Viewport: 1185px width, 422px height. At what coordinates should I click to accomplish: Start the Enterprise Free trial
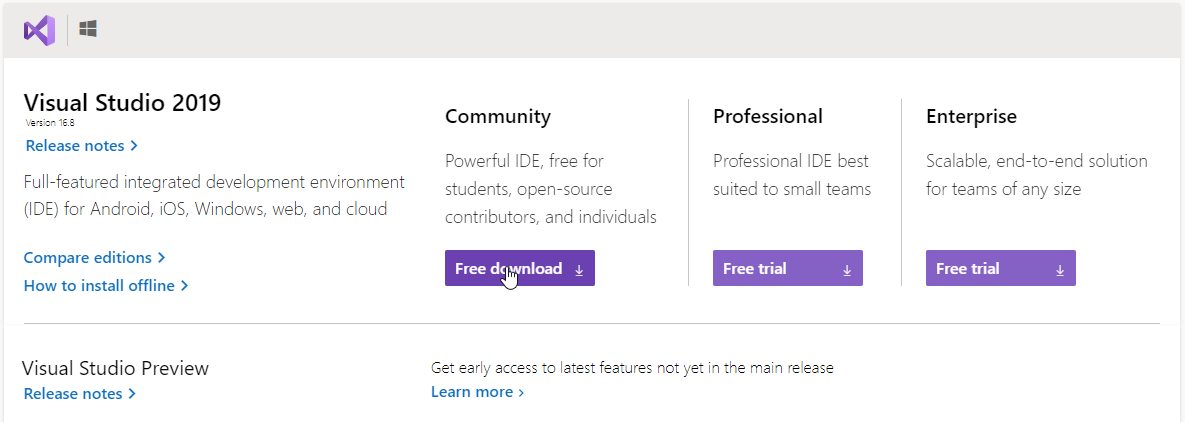tap(968, 268)
